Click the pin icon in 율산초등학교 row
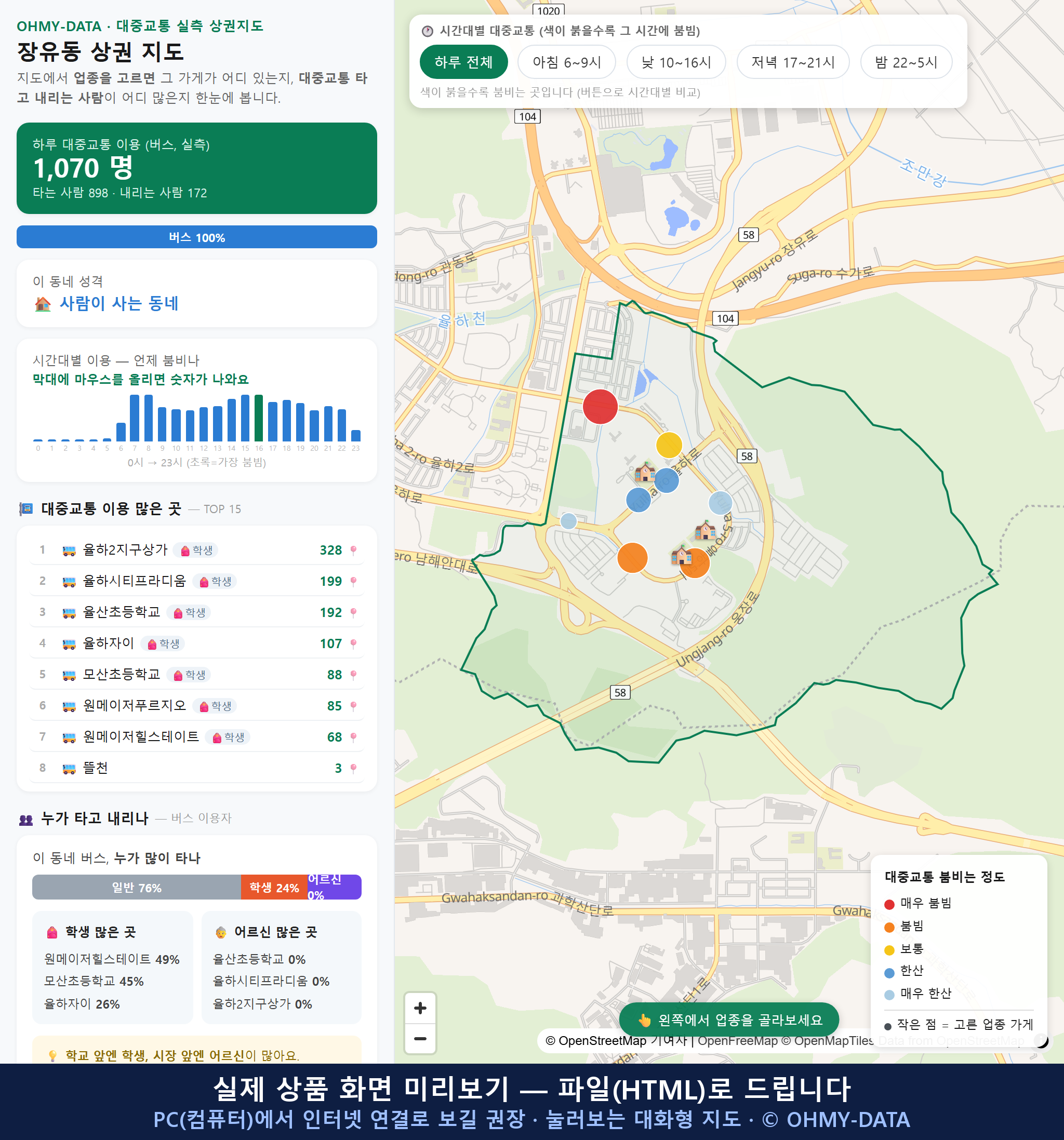The height and width of the screenshot is (1140, 1064). pyautogui.click(x=353, y=612)
